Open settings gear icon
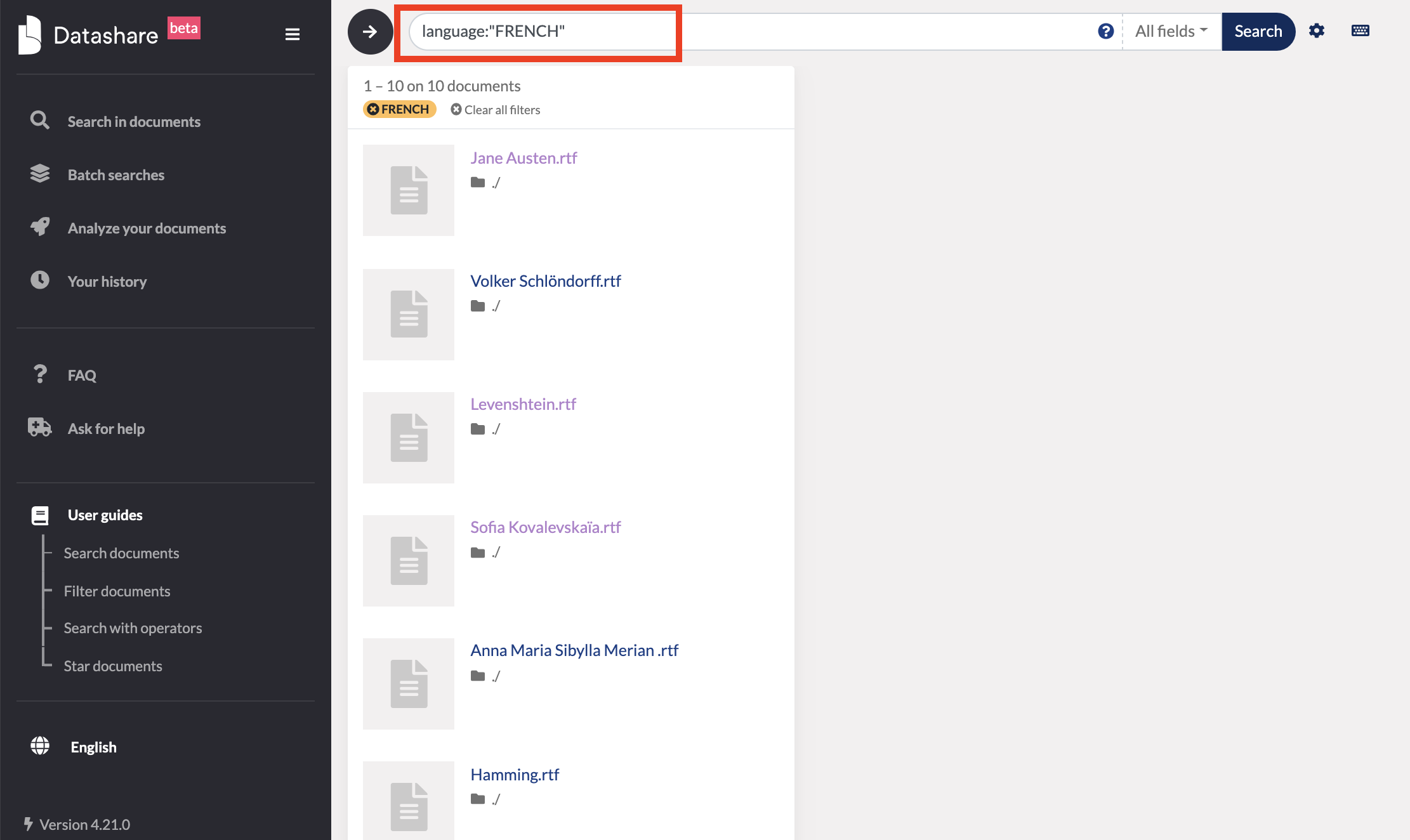Viewport: 1410px width, 840px height. click(x=1317, y=31)
